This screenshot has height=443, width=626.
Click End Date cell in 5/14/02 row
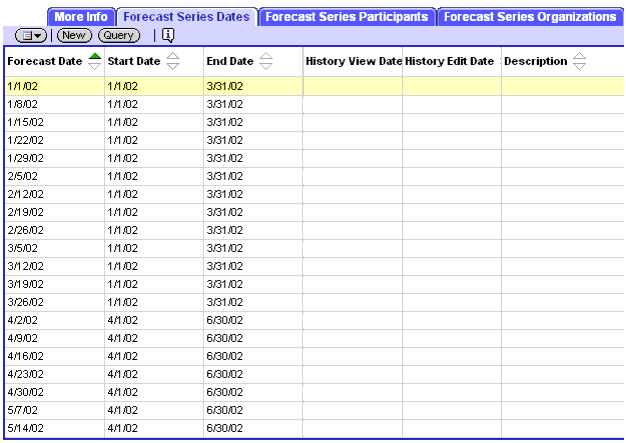[253, 428]
